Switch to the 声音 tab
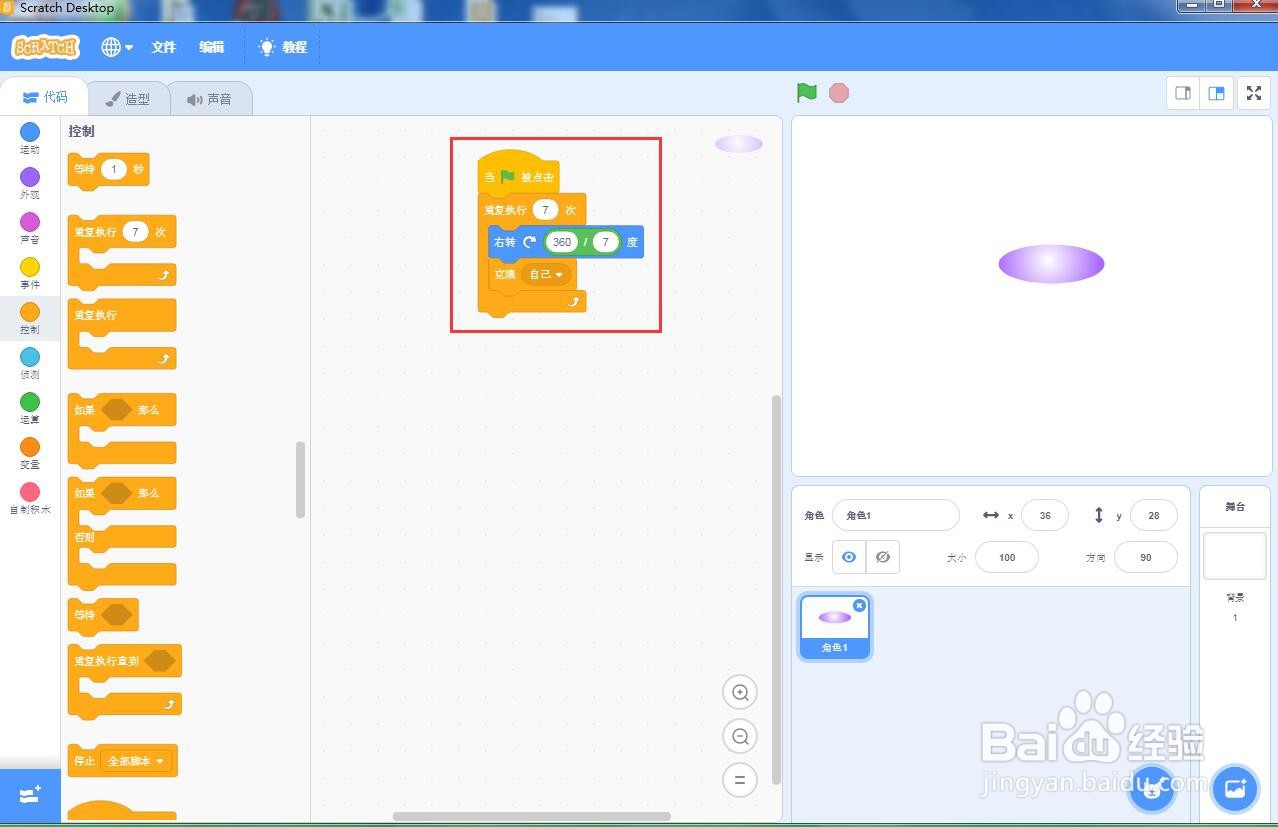 tap(209, 99)
